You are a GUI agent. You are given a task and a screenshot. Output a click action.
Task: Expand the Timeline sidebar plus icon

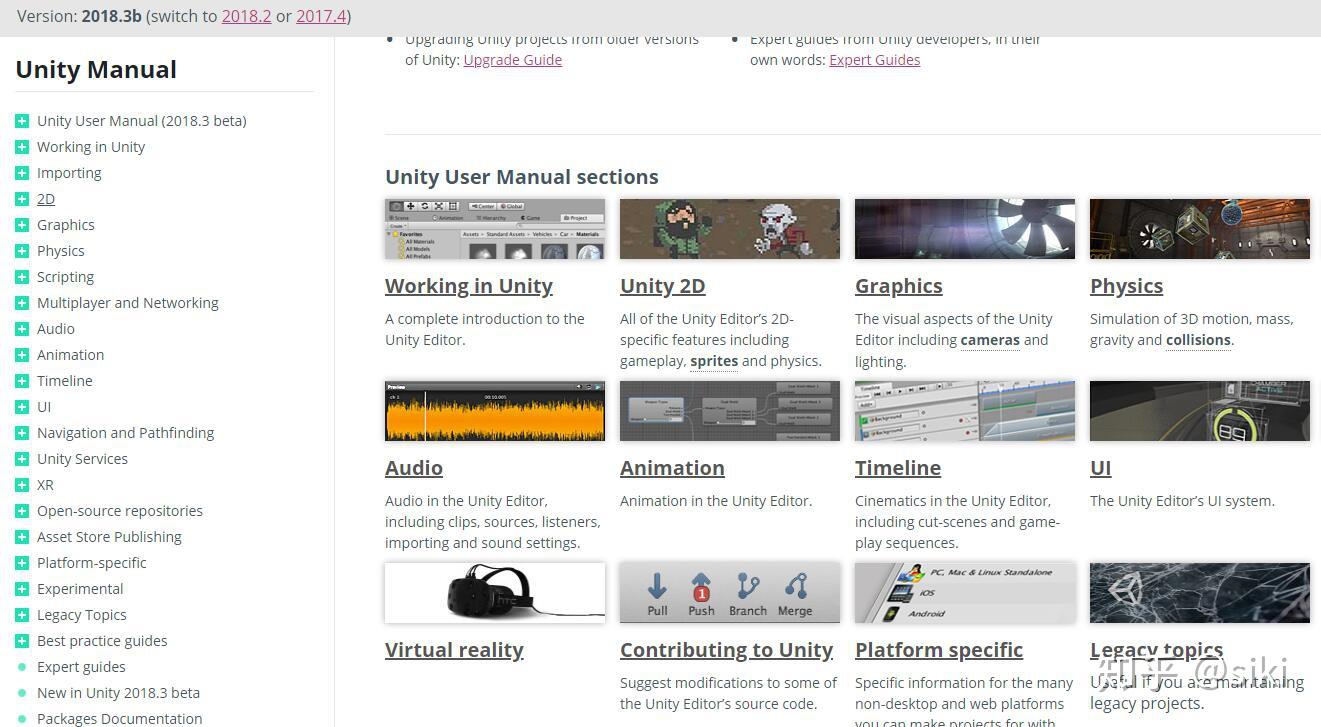[x=22, y=381]
